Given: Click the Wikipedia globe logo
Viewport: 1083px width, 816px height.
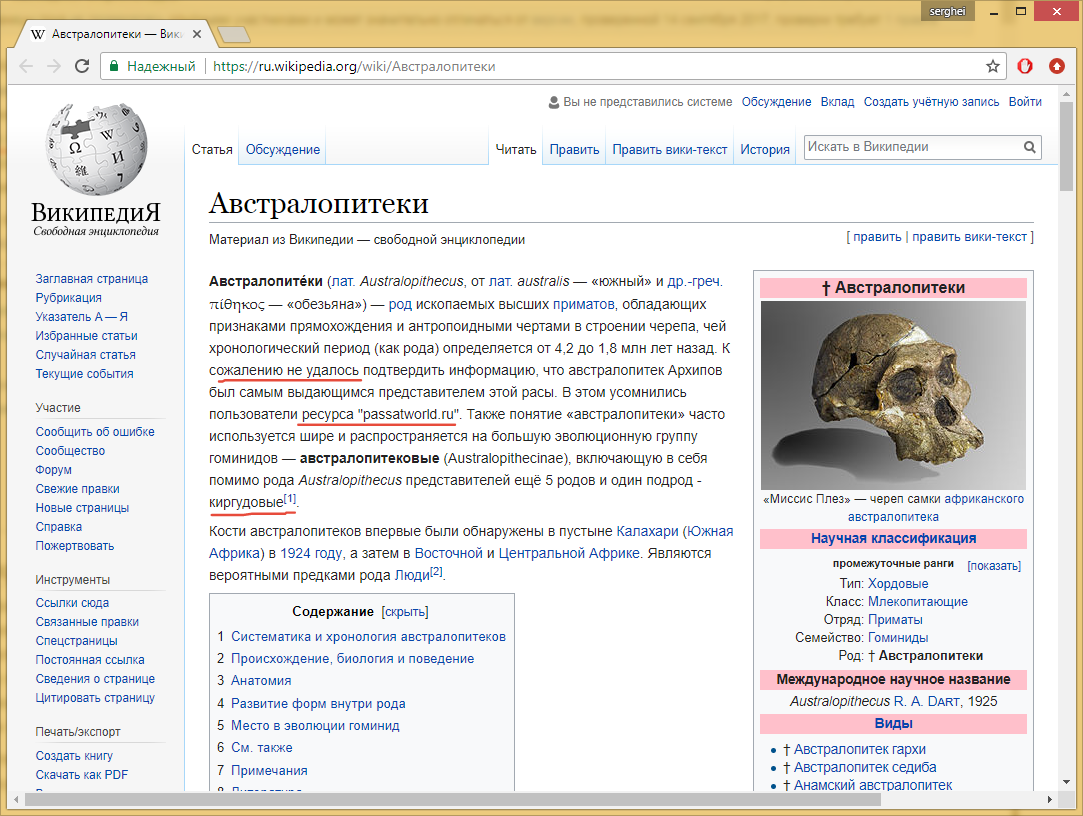Looking at the screenshot, I should point(96,150).
